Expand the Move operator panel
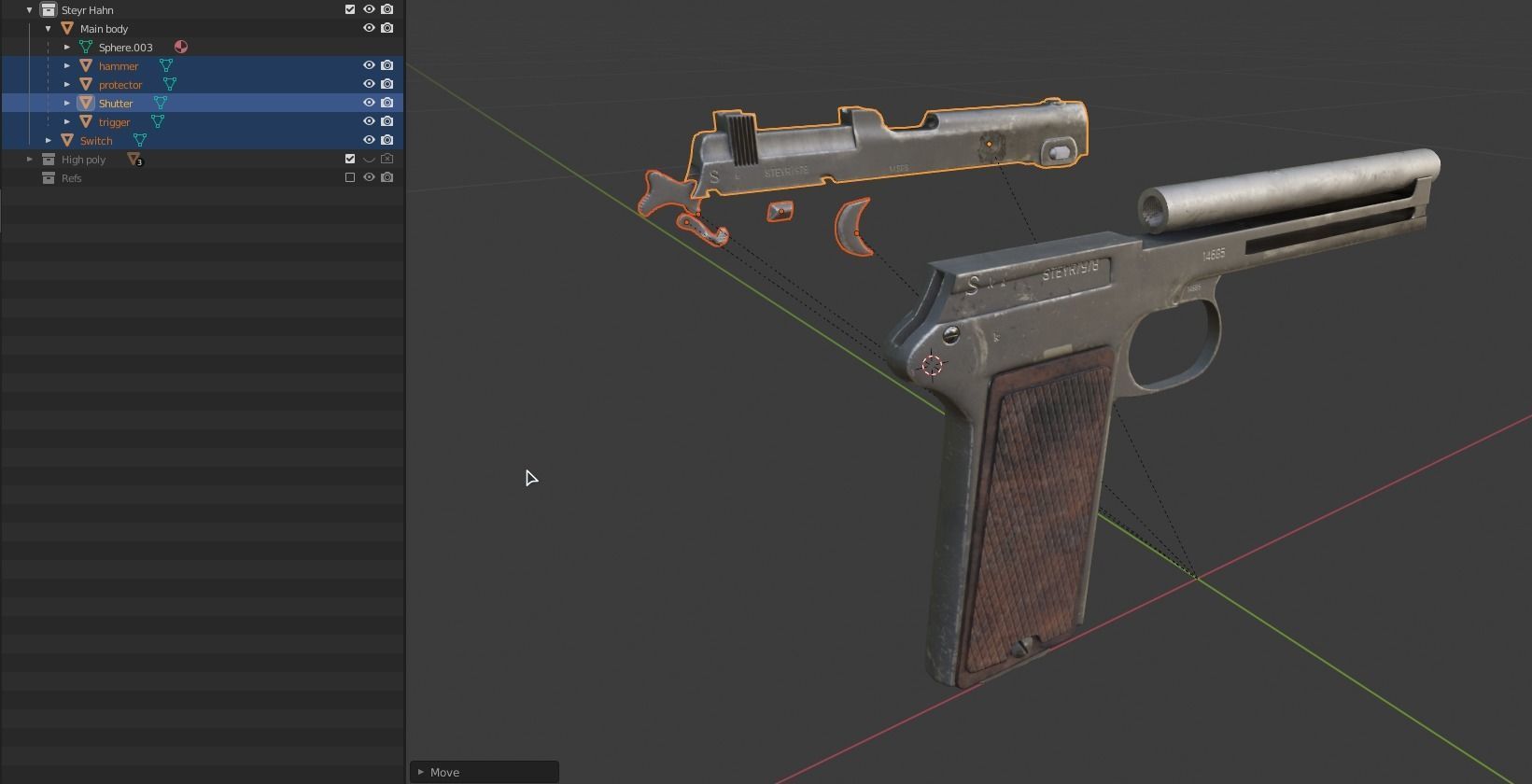1532x784 pixels. point(421,772)
